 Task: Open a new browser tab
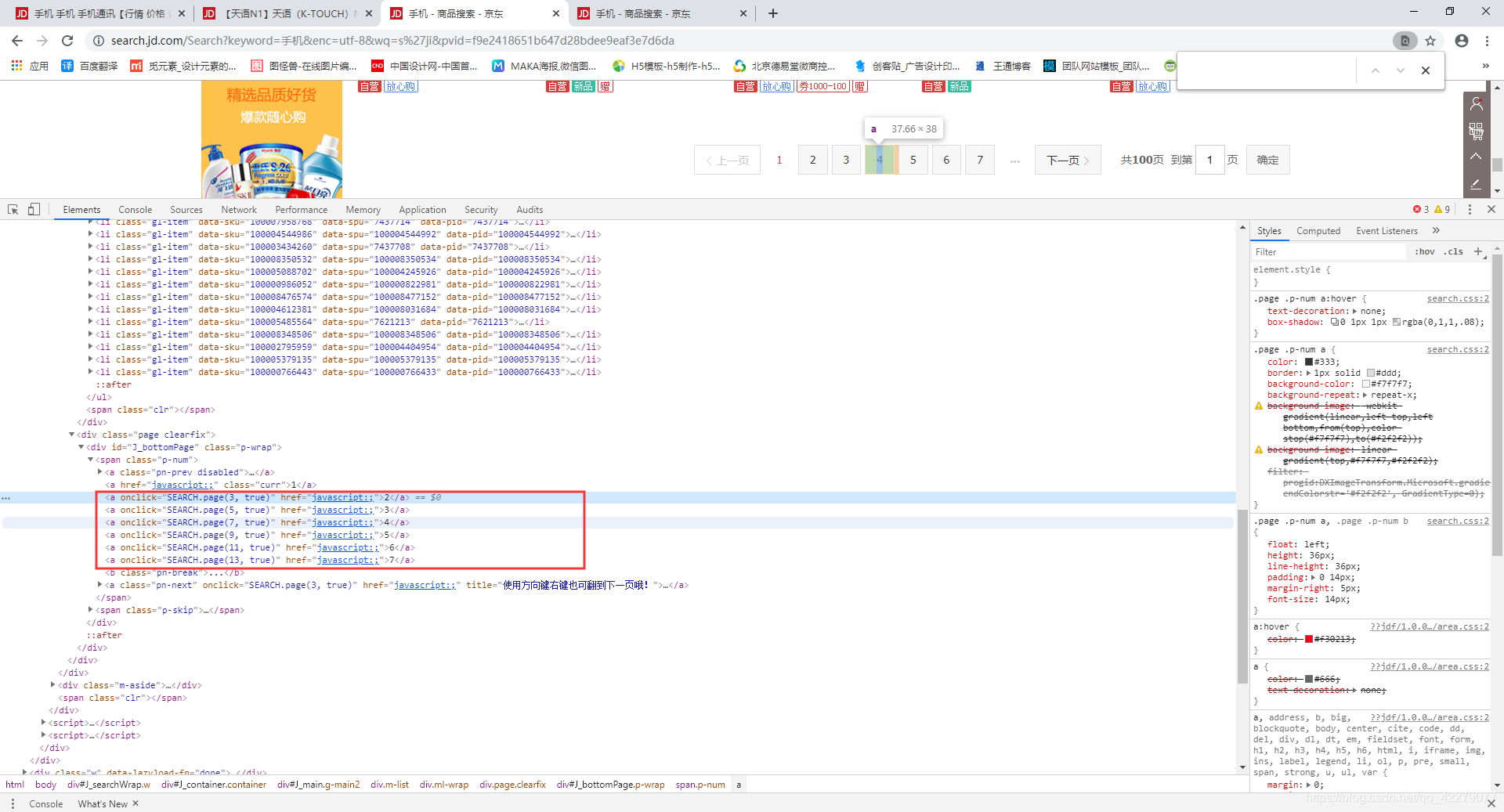pyautogui.click(x=773, y=13)
